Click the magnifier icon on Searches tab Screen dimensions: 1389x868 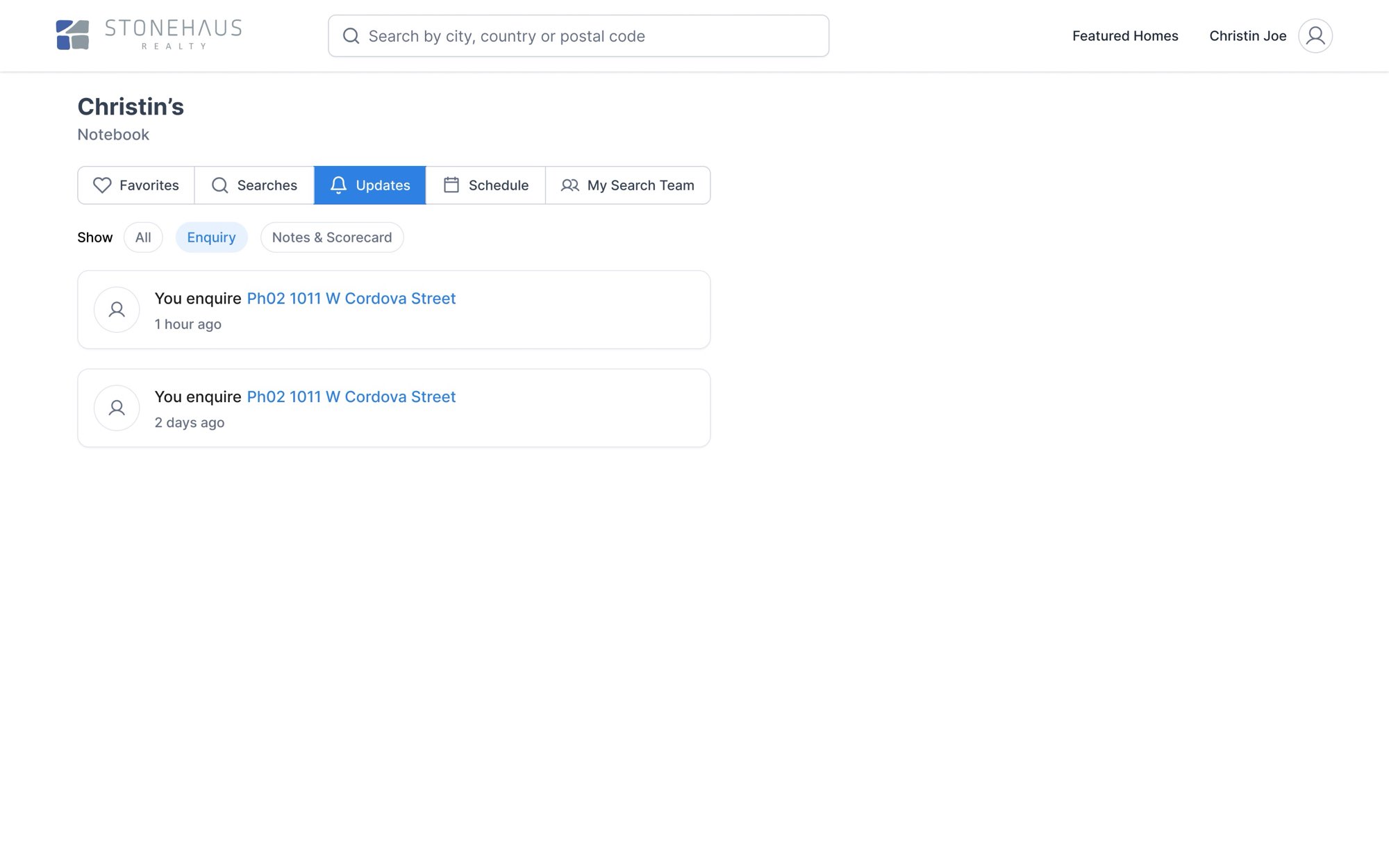click(220, 185)
